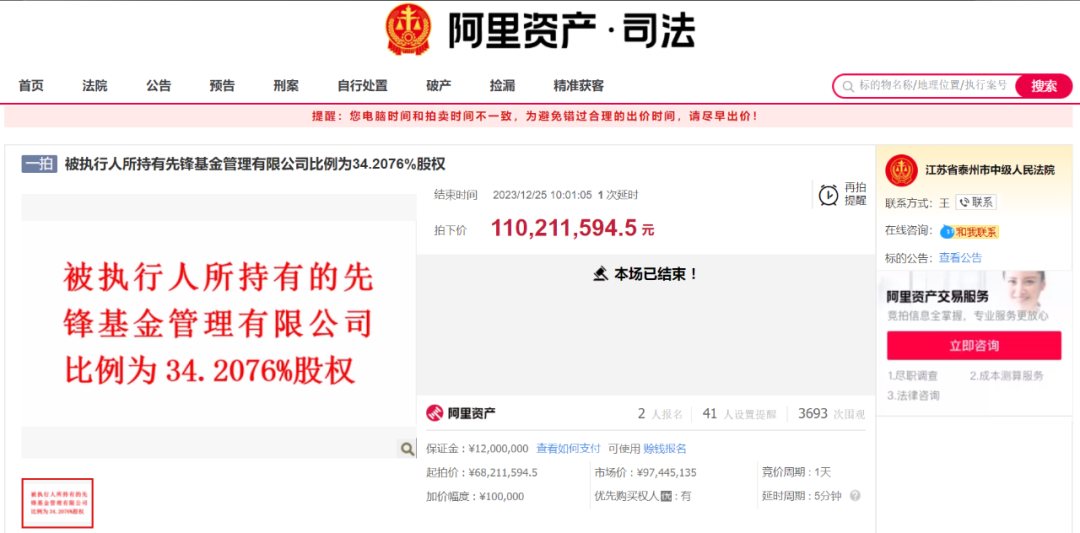Click the Taizhou court emblem icon
1080x533 pixels.
point(901,171)
